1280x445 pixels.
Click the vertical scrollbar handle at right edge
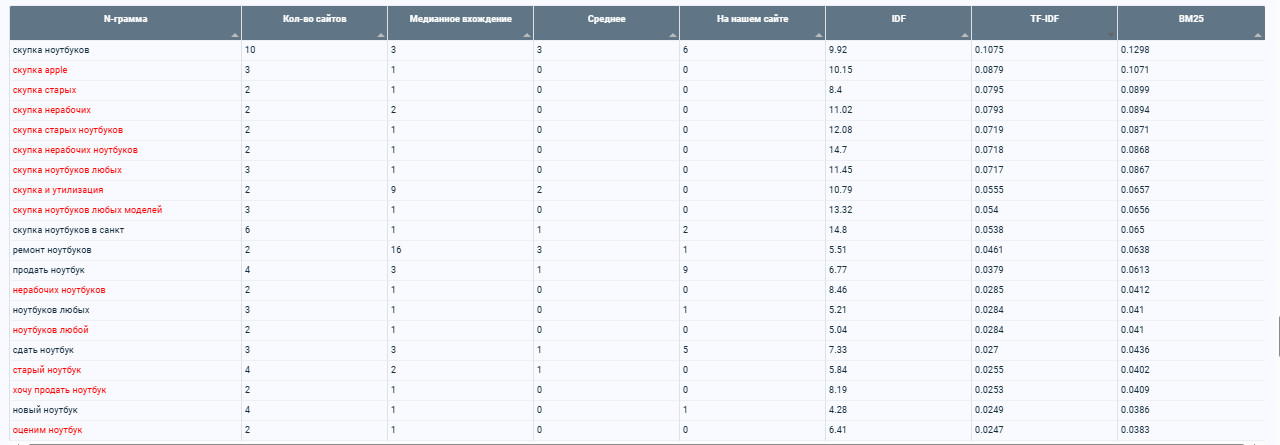pyautogui.click(x=1278, y=335)
